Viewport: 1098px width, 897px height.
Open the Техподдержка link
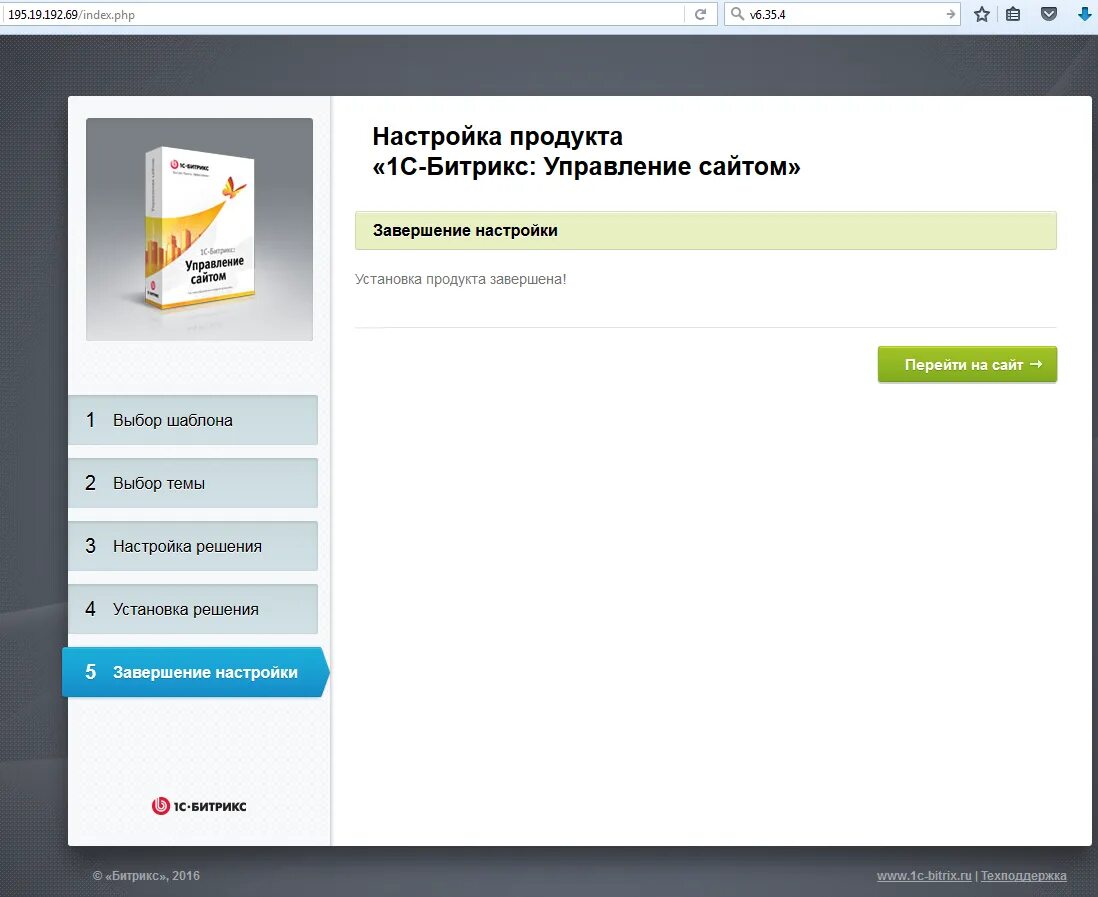coord(1023,875)
